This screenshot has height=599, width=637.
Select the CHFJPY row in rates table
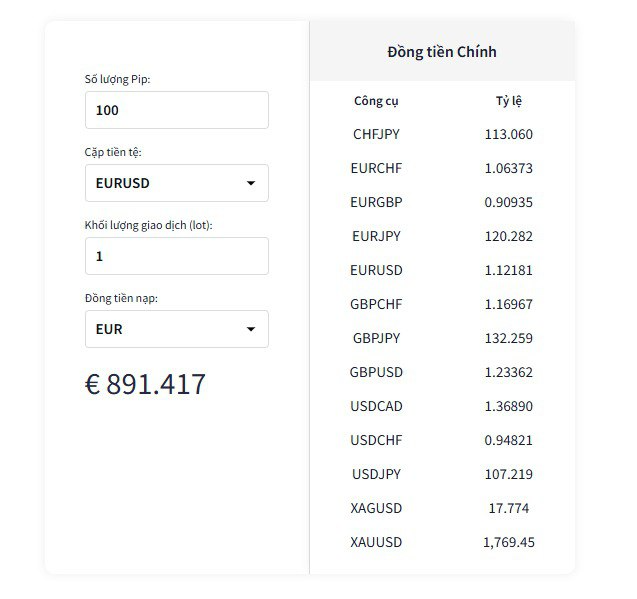point(442,134)
